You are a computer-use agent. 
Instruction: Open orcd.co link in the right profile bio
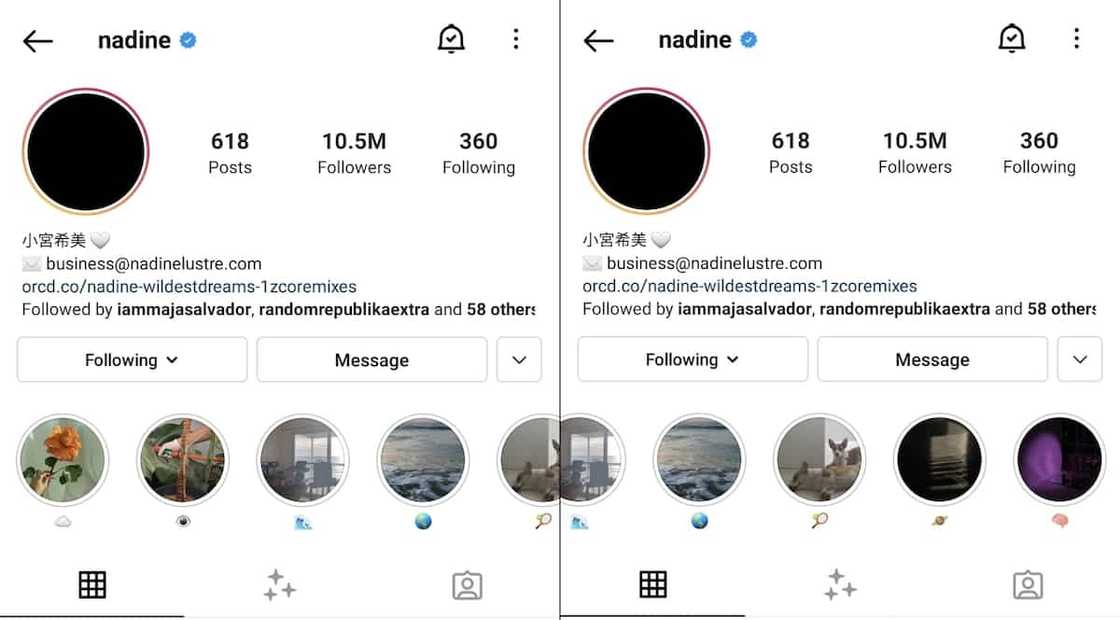coord(750,286)
